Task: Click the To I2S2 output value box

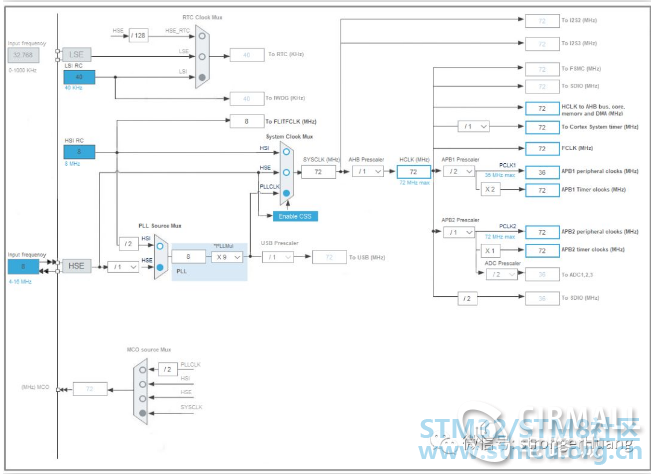Action: (x=542, y=21)
